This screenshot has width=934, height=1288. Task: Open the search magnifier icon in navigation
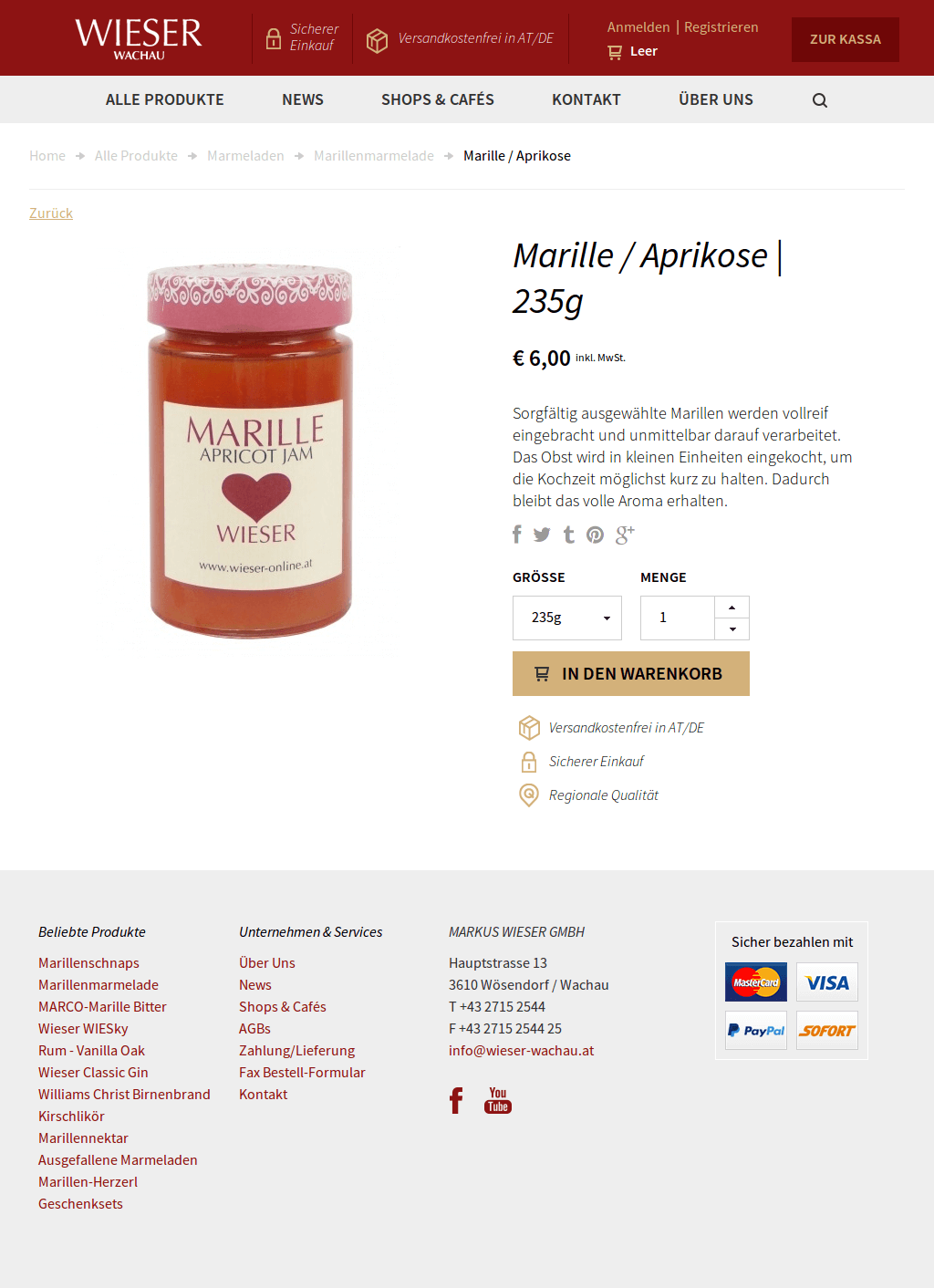click(x=820, y=100)
